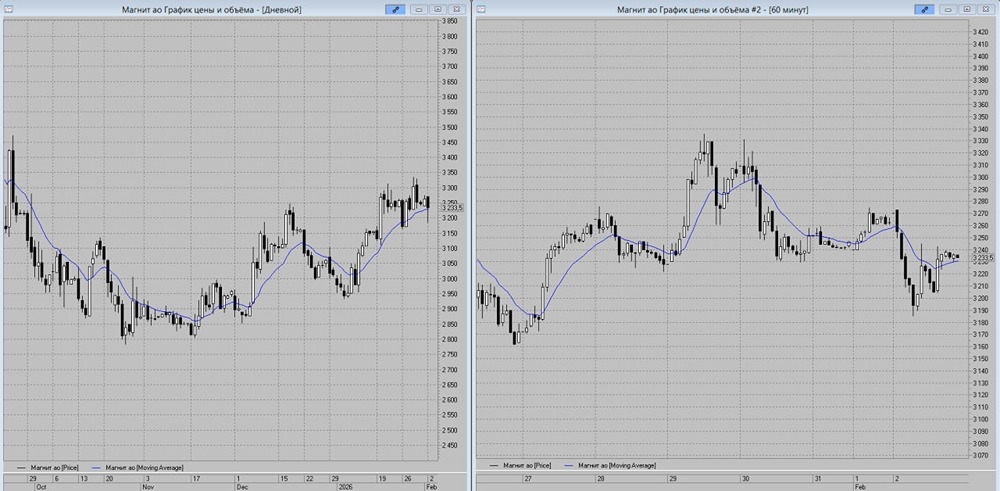Click the Nov month label on the daily time axis
Viewport: 1000px width, 491px height.
[147, 486]
